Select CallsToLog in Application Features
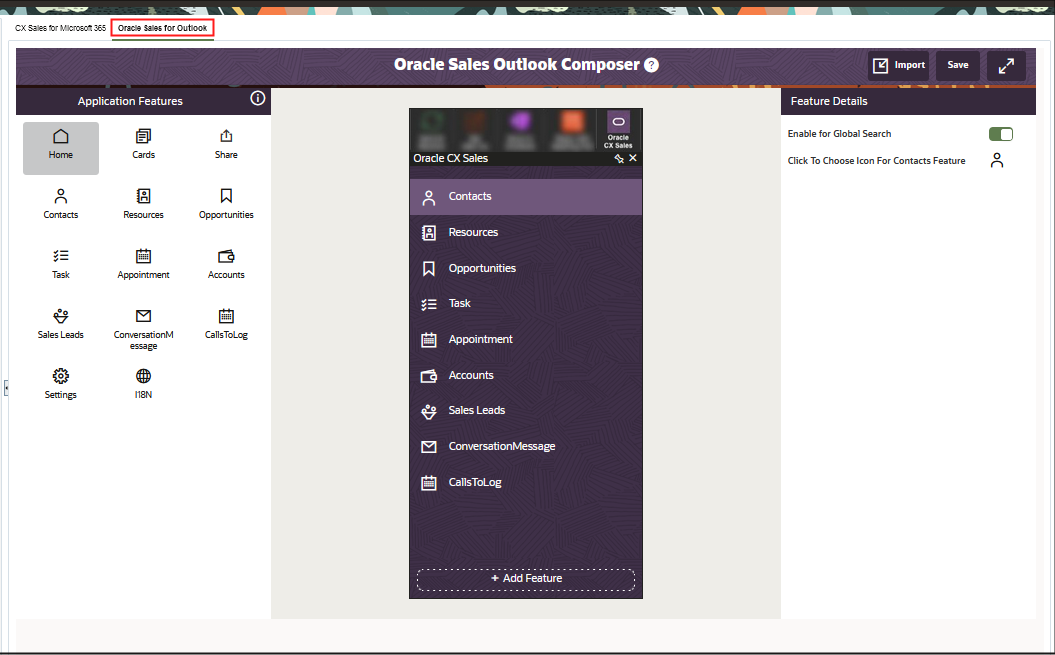 (x=226, y=324)
